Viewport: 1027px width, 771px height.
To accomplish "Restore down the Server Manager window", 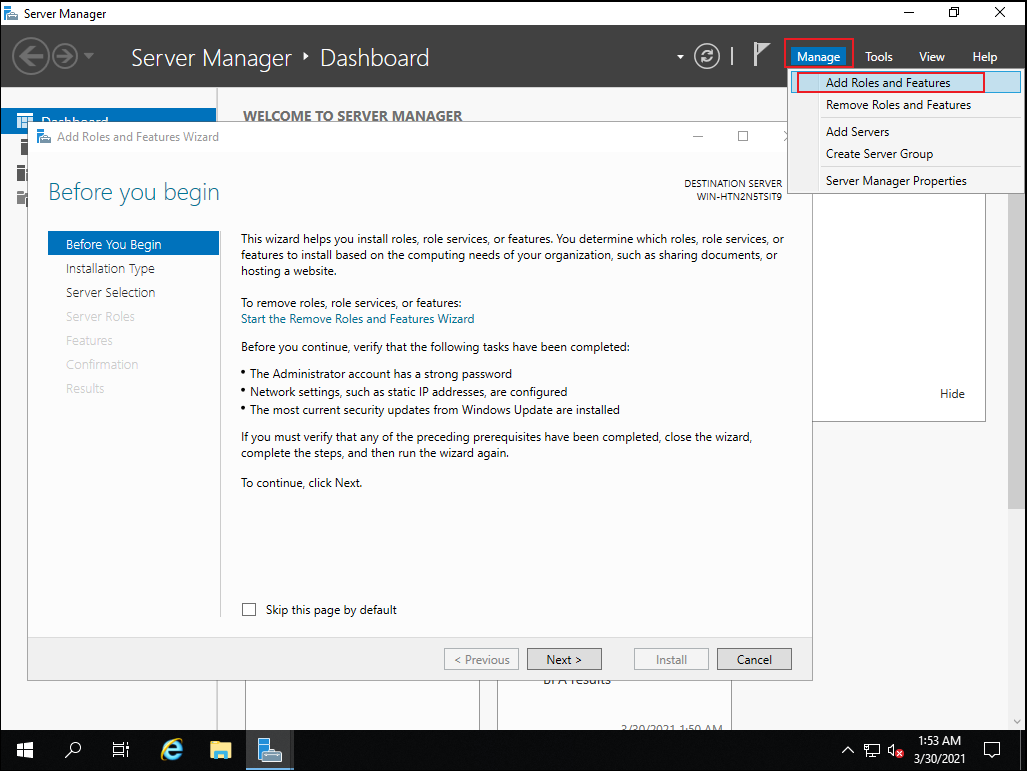I will point(954,12).
